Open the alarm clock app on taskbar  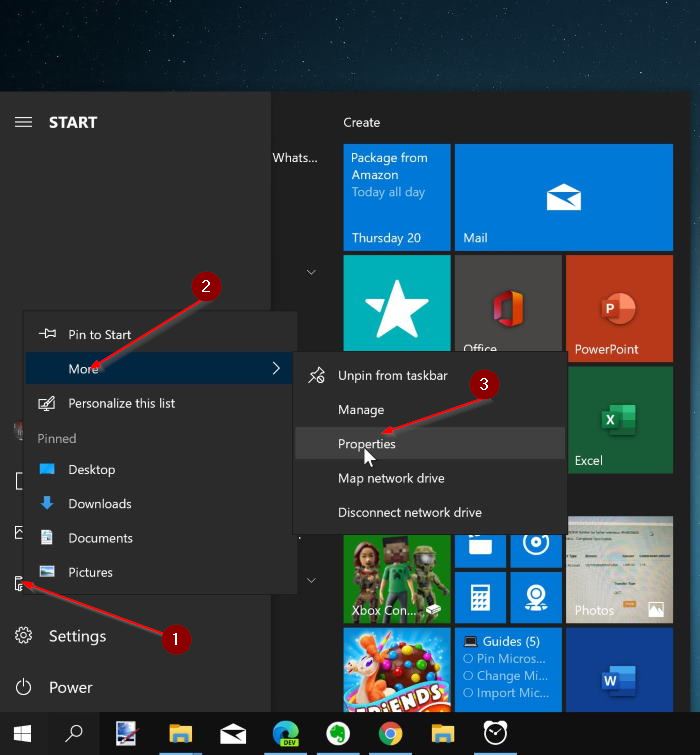tap(495, 733)
